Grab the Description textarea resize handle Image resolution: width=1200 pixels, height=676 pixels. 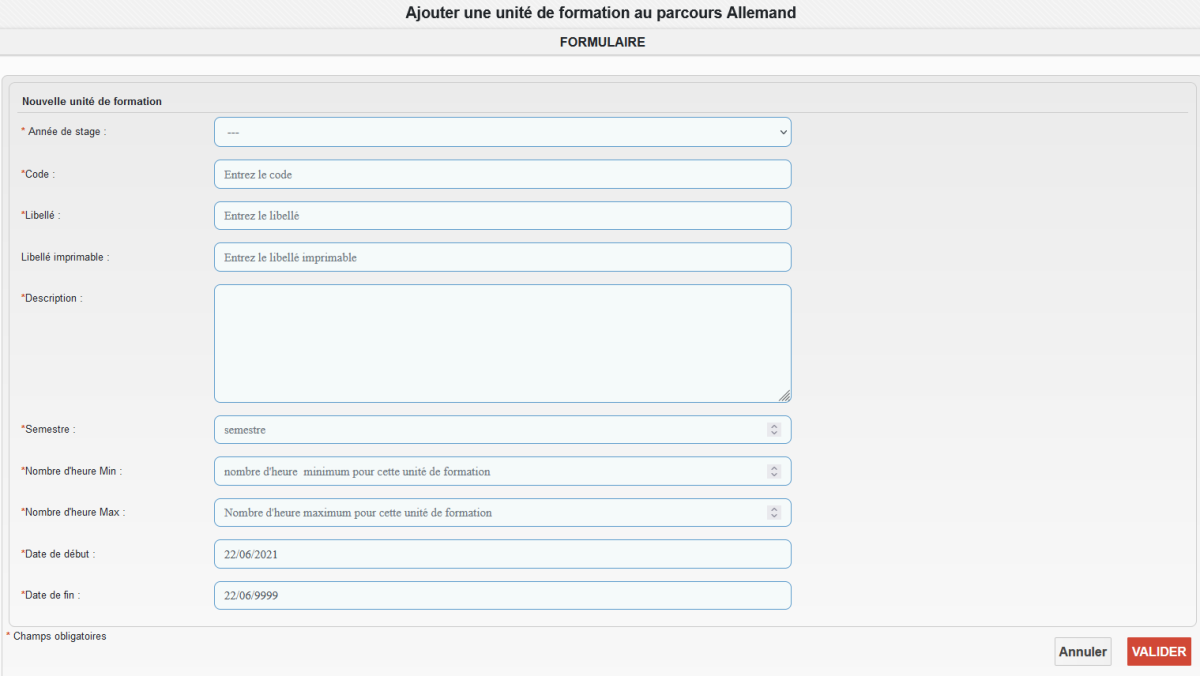coord(785,396)
